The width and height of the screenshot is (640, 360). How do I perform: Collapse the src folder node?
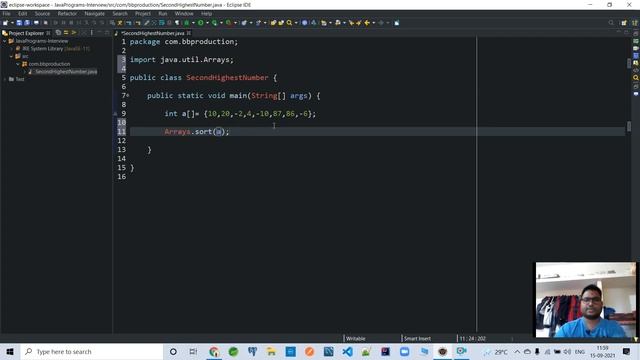coord(11,56)
